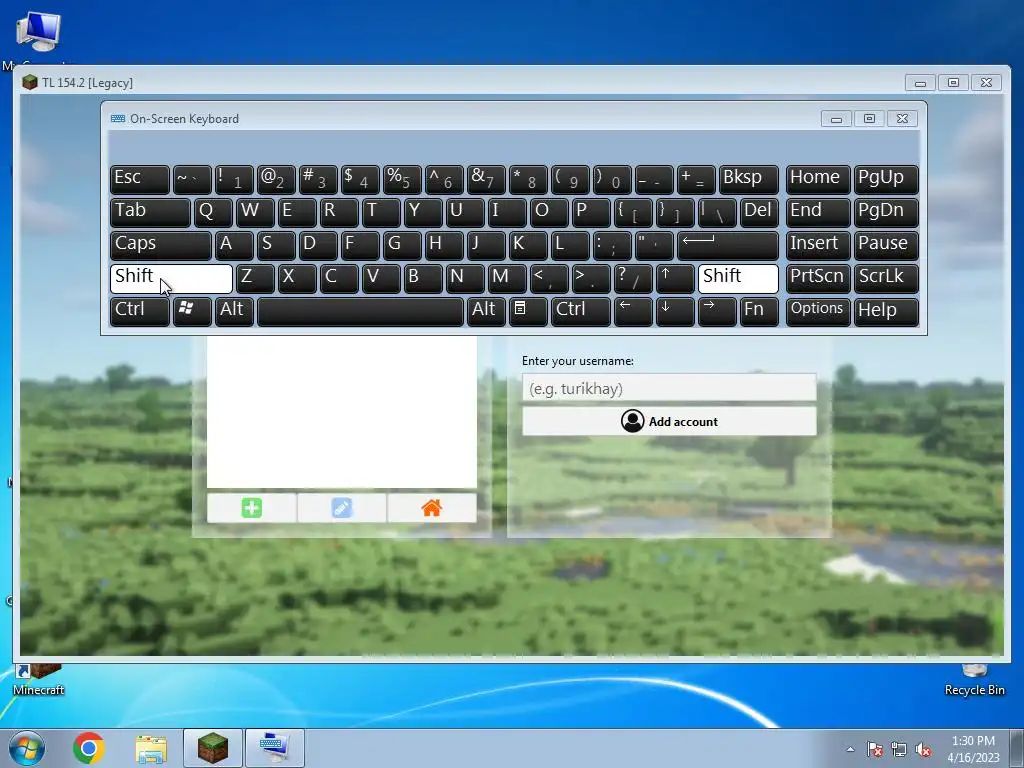The height and width of the screenshot is (768, 1024).
Task: Click the down arrow key
Action: 675,312
